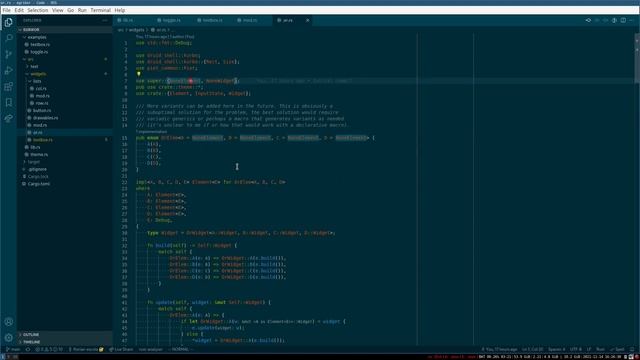Viewport: 640px width, 360px height.
Task: Open the Terminal menu
Action: click(x=100, y=10)
